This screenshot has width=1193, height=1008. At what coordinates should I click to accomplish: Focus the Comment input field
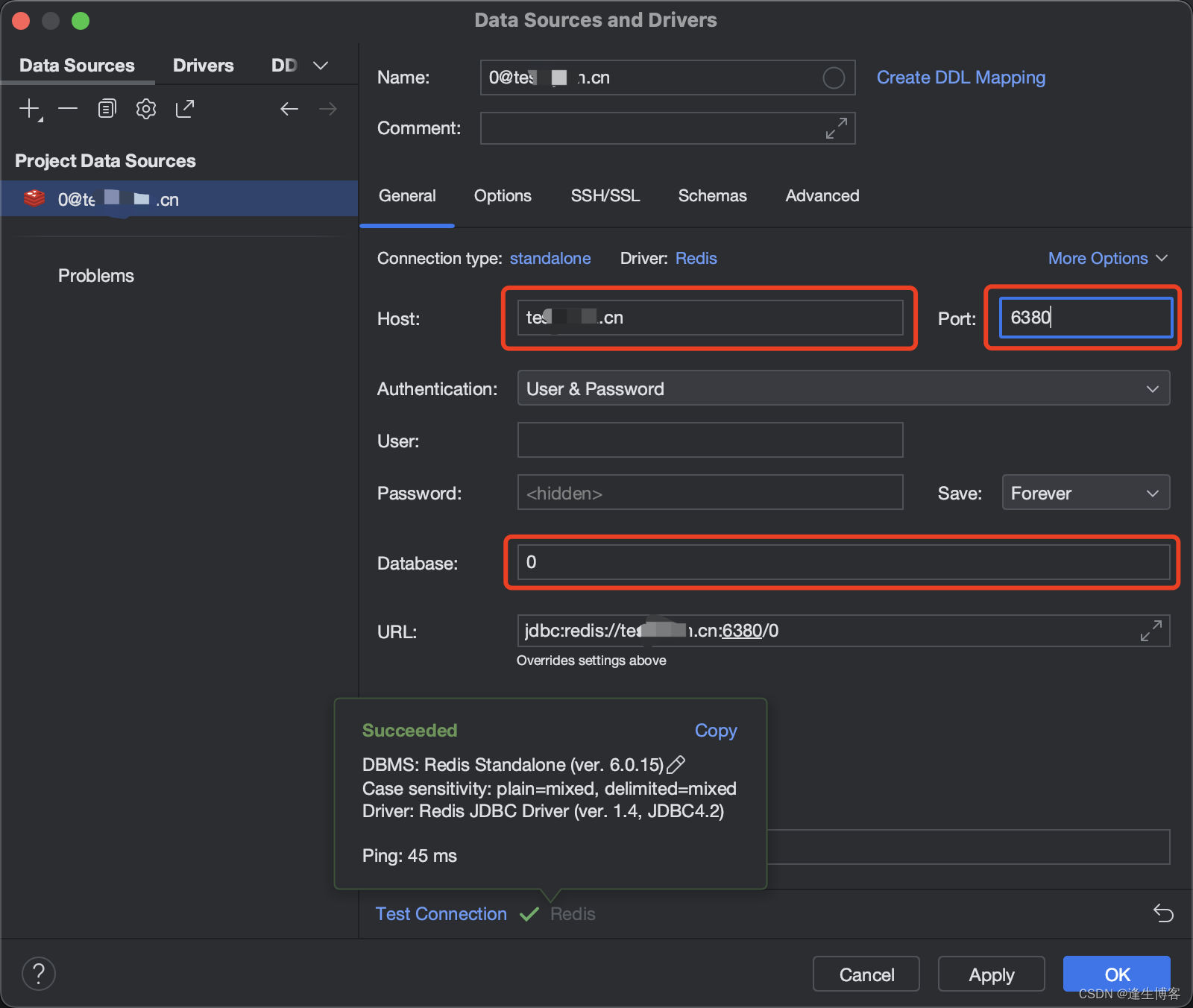point(668,128)
